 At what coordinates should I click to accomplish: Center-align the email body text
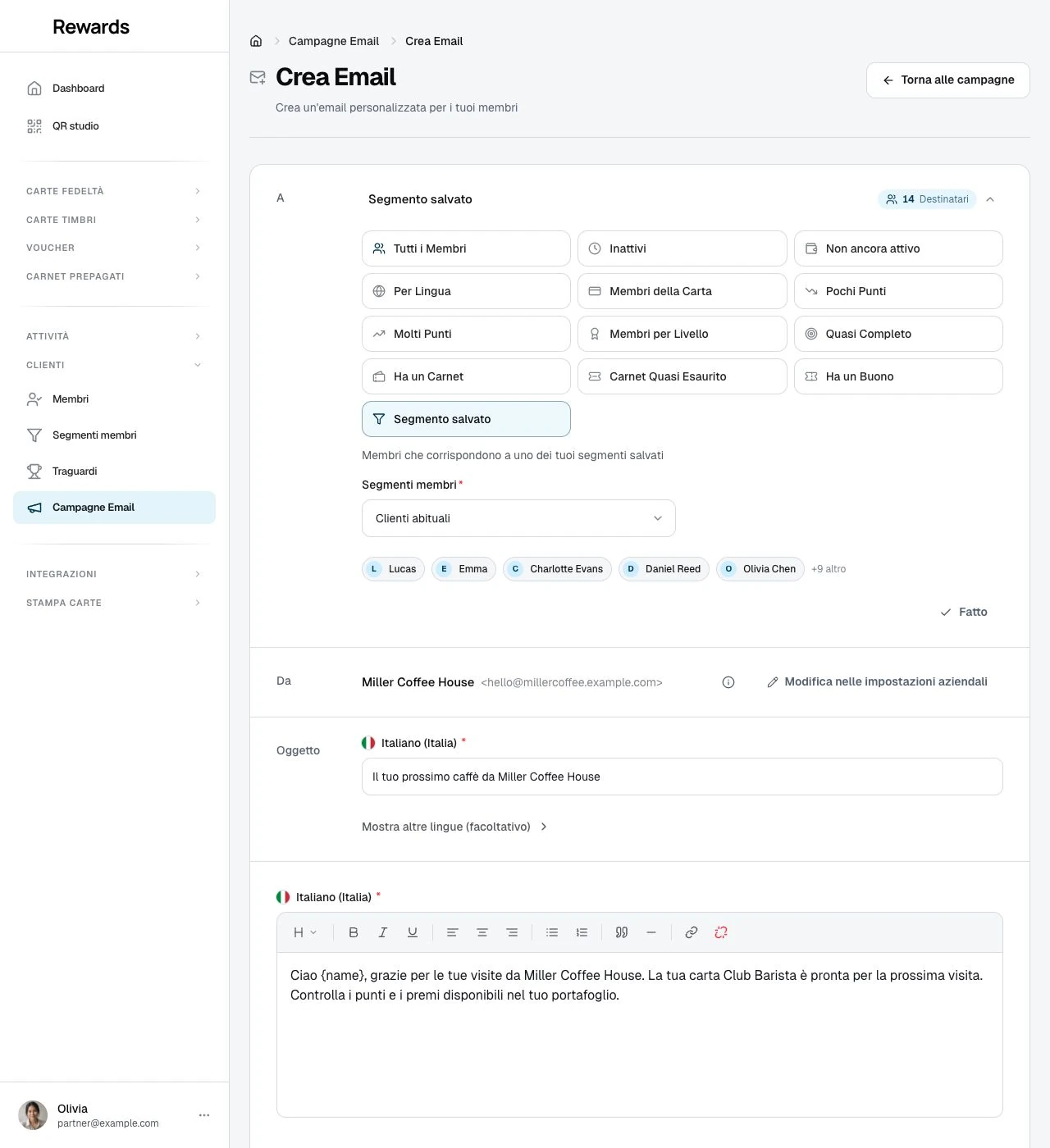click(482, 932)
